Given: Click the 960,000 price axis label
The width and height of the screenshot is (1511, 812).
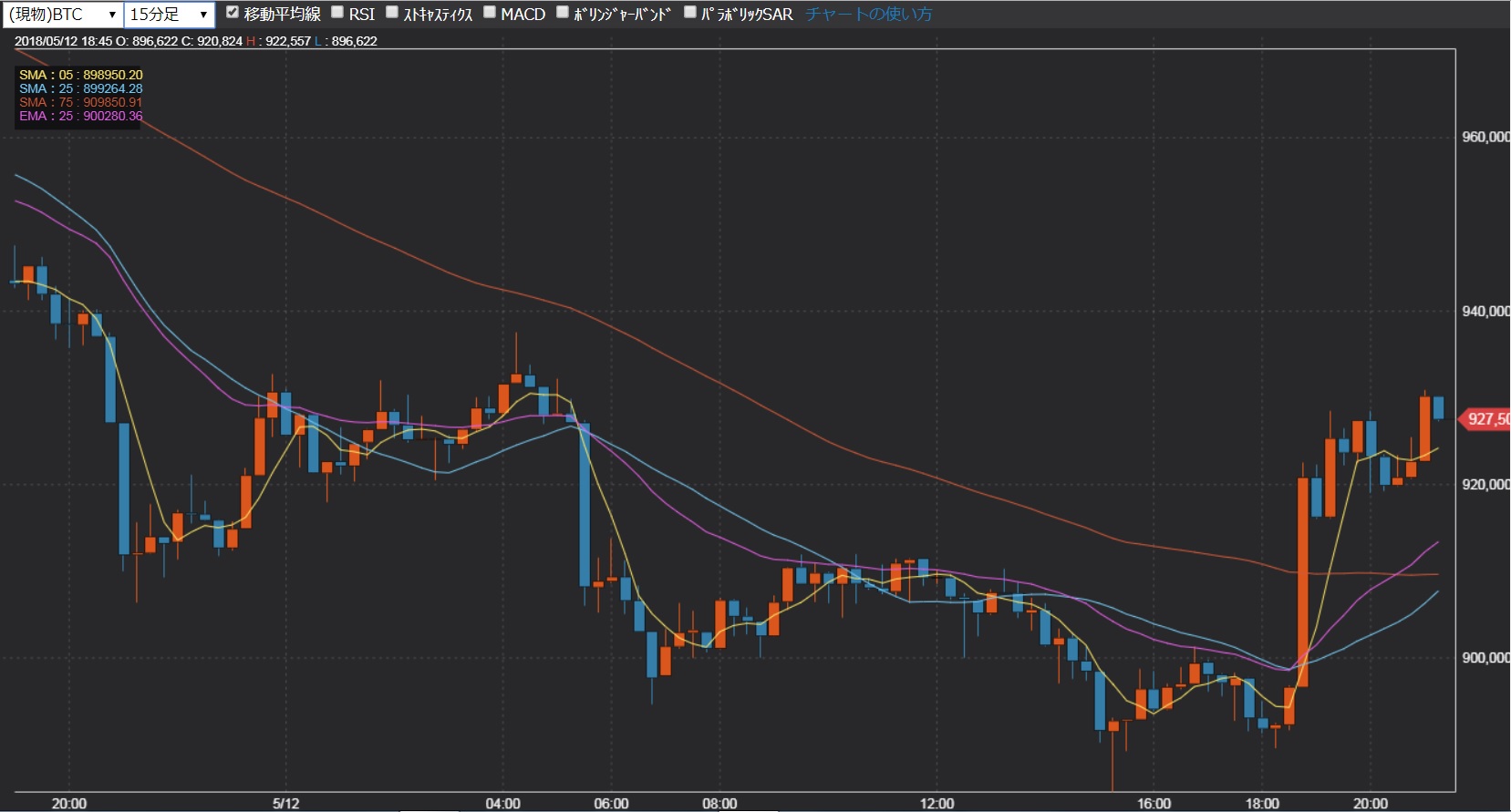Looking at the screenshot, I should [1485, 137].
